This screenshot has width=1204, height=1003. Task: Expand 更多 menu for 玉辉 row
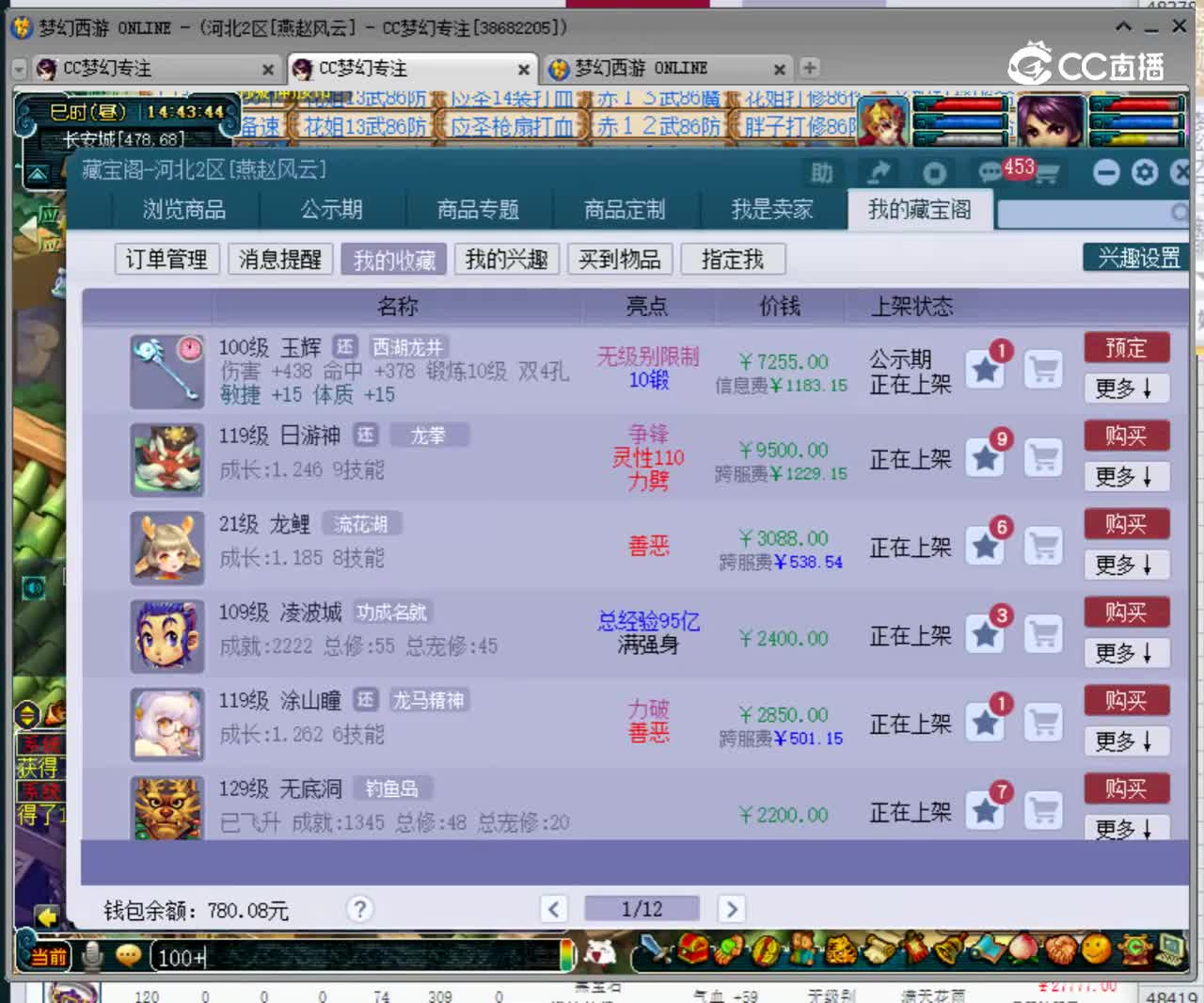tap(1126, 388)
